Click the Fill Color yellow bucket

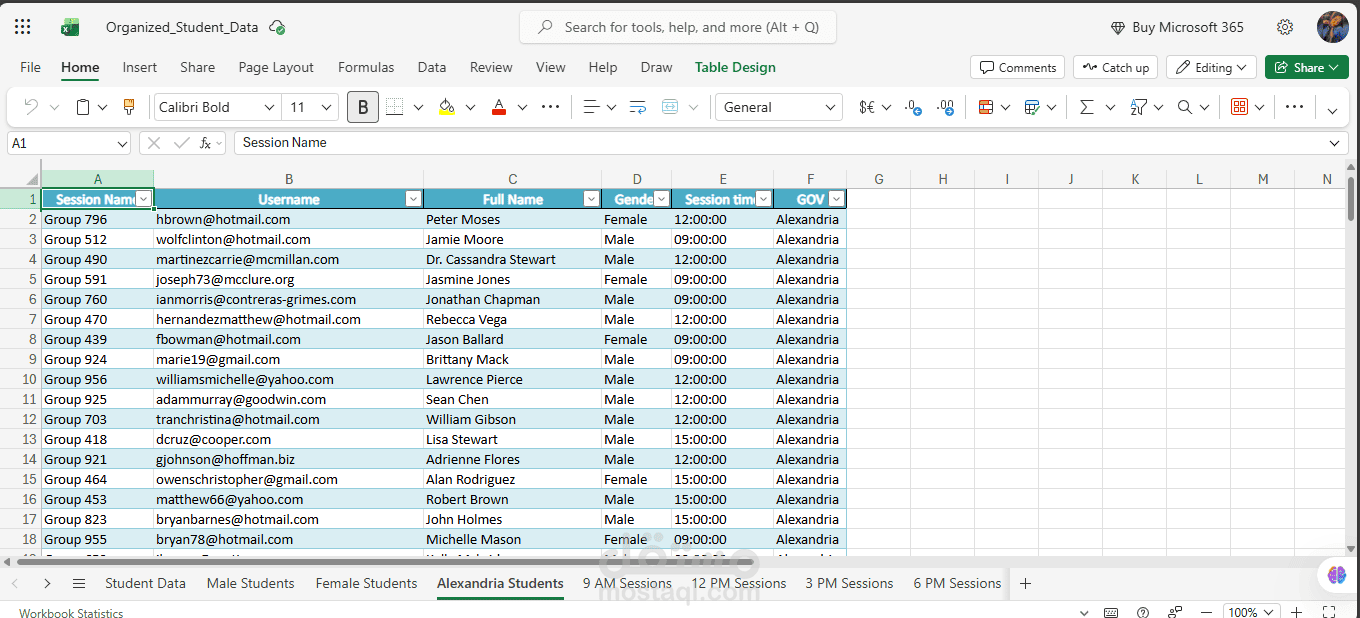447,107
